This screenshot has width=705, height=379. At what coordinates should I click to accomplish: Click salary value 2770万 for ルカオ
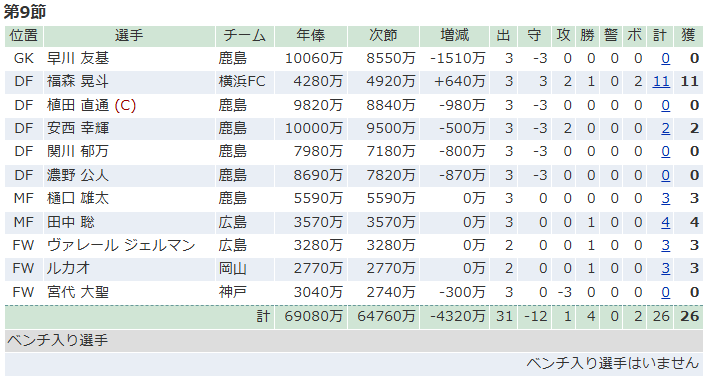[x=318, y=268]
